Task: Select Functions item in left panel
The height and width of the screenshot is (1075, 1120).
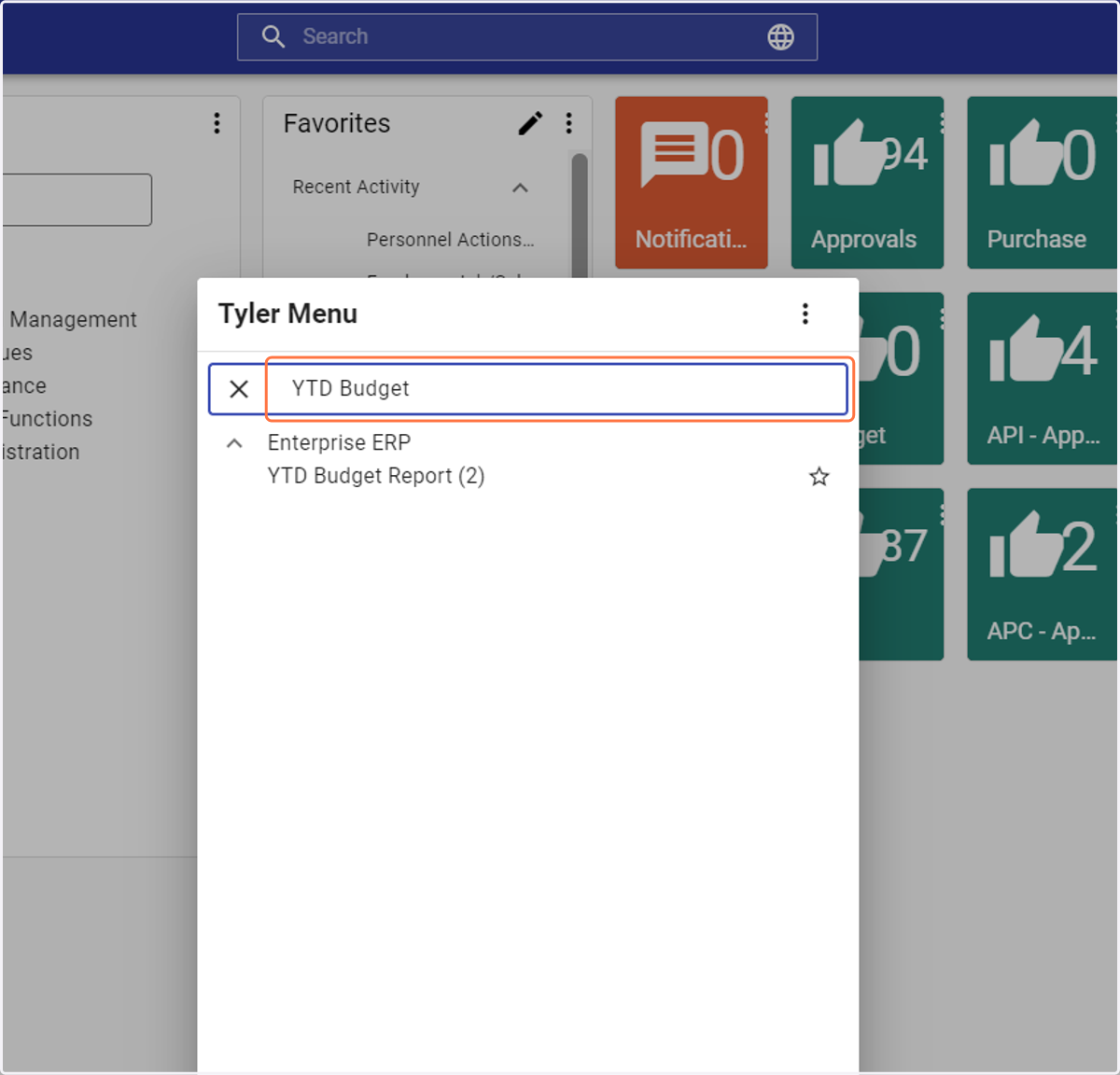Action: [x=47, y=418]
